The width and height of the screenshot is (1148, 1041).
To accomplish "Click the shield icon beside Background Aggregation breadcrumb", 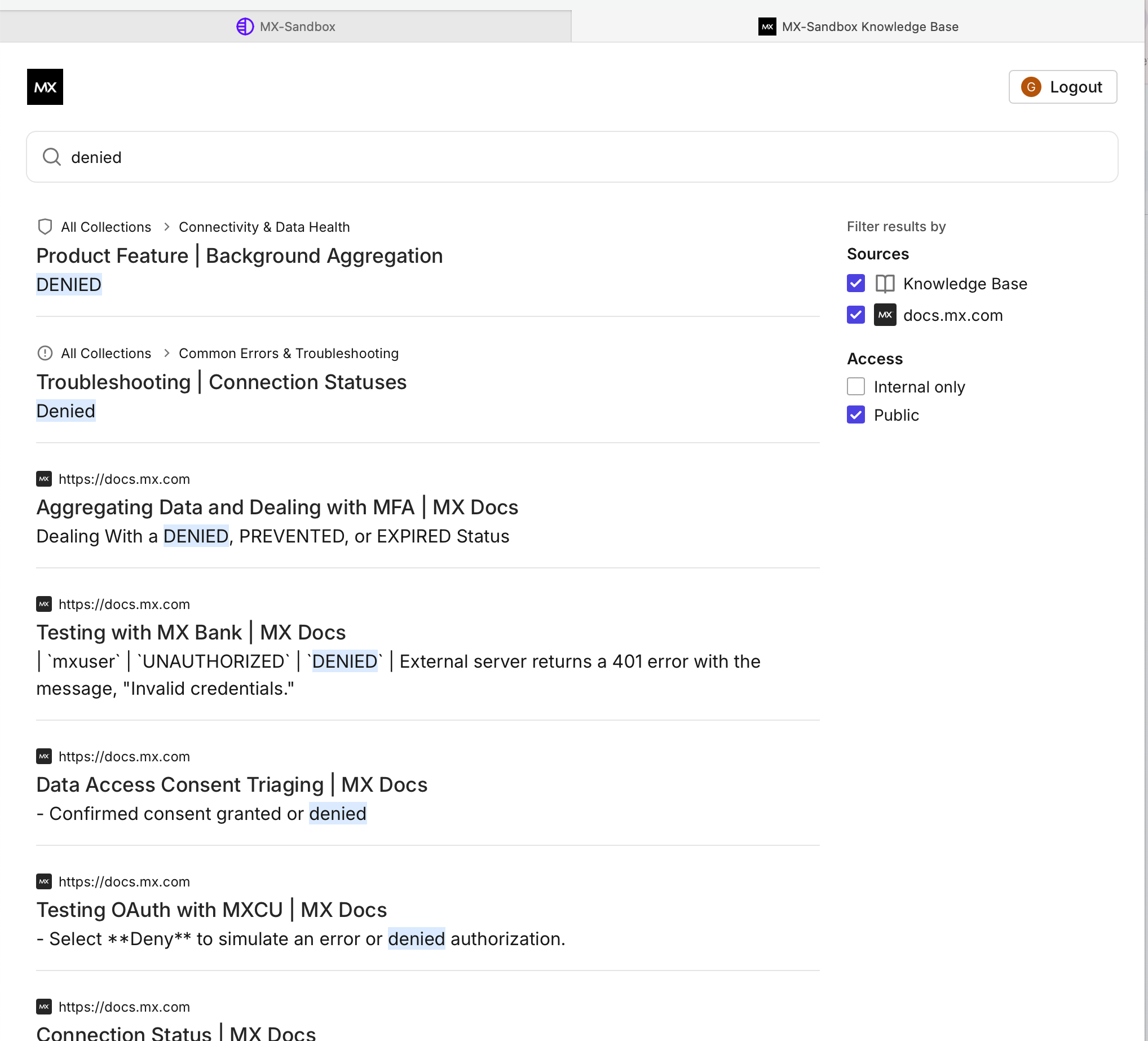I will [x=45, y=227].
